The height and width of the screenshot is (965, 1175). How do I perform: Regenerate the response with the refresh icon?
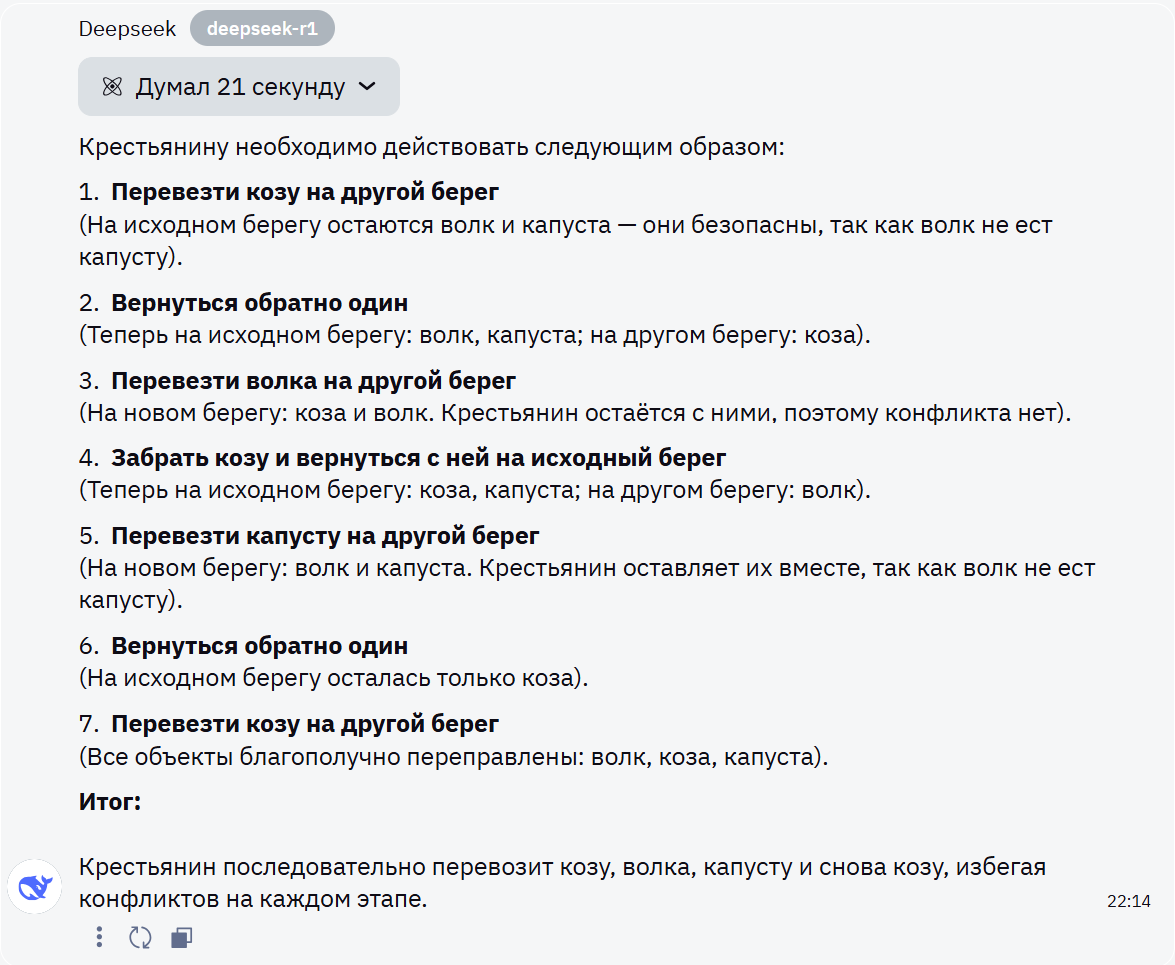(x=140, y=937)
